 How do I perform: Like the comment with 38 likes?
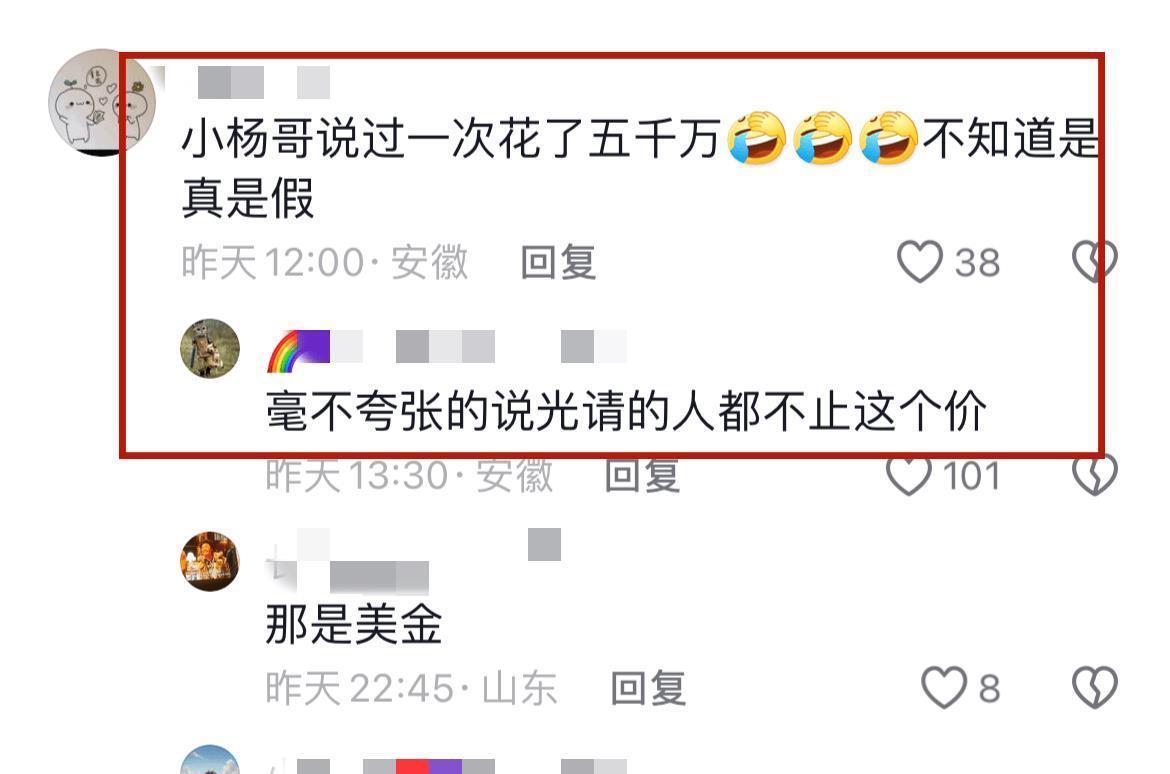point(919,262)
